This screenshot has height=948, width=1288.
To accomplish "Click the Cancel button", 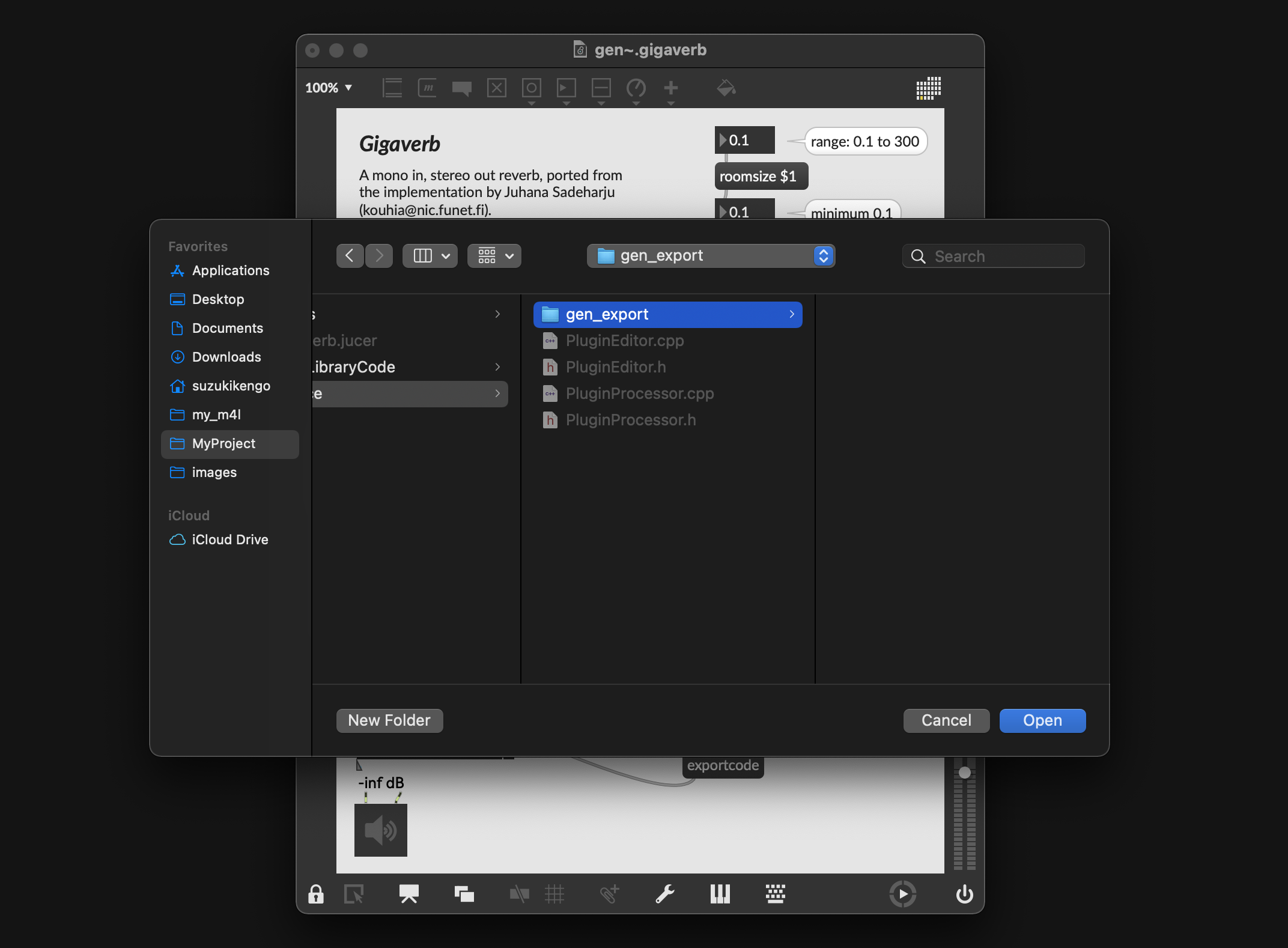I will coord(946,720).
